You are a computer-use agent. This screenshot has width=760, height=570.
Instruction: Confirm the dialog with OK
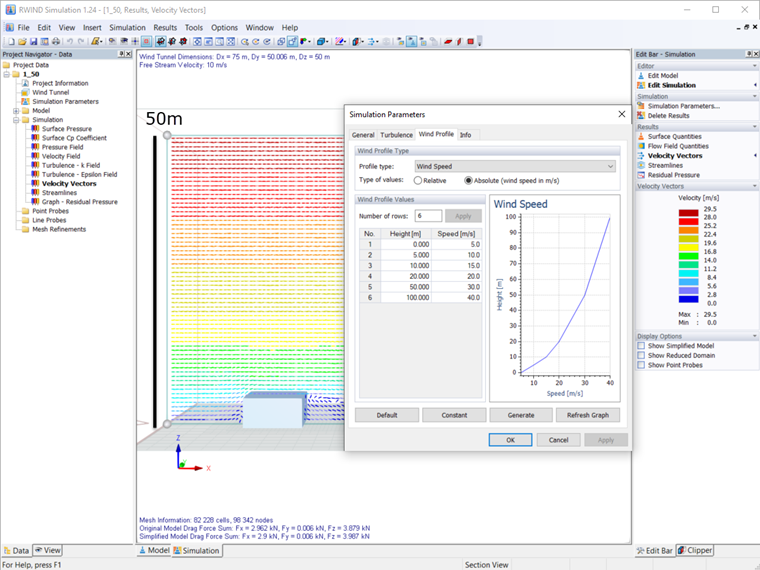point(510,440)
